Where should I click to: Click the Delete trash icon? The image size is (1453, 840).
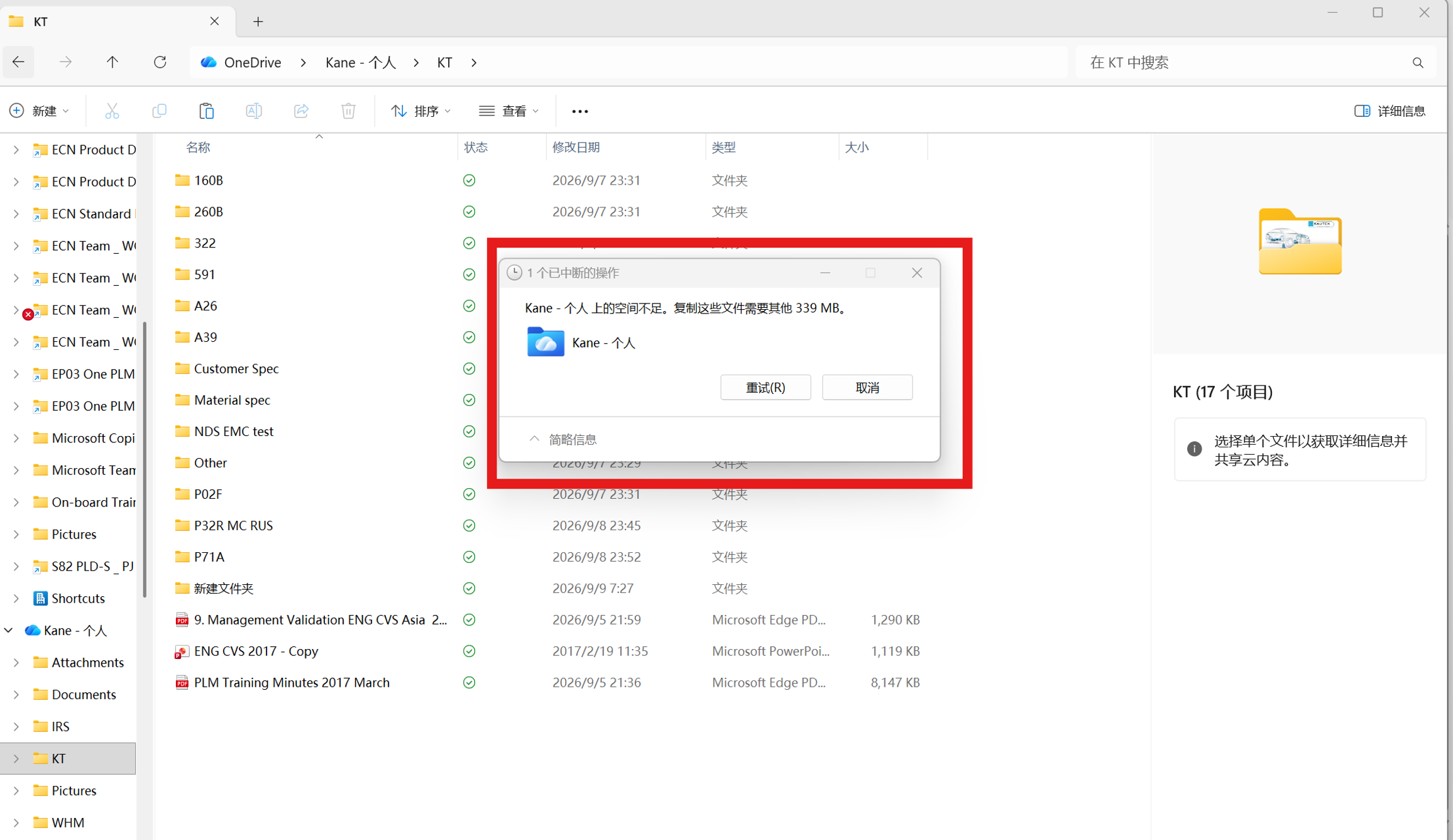click(x=348, y=111)
